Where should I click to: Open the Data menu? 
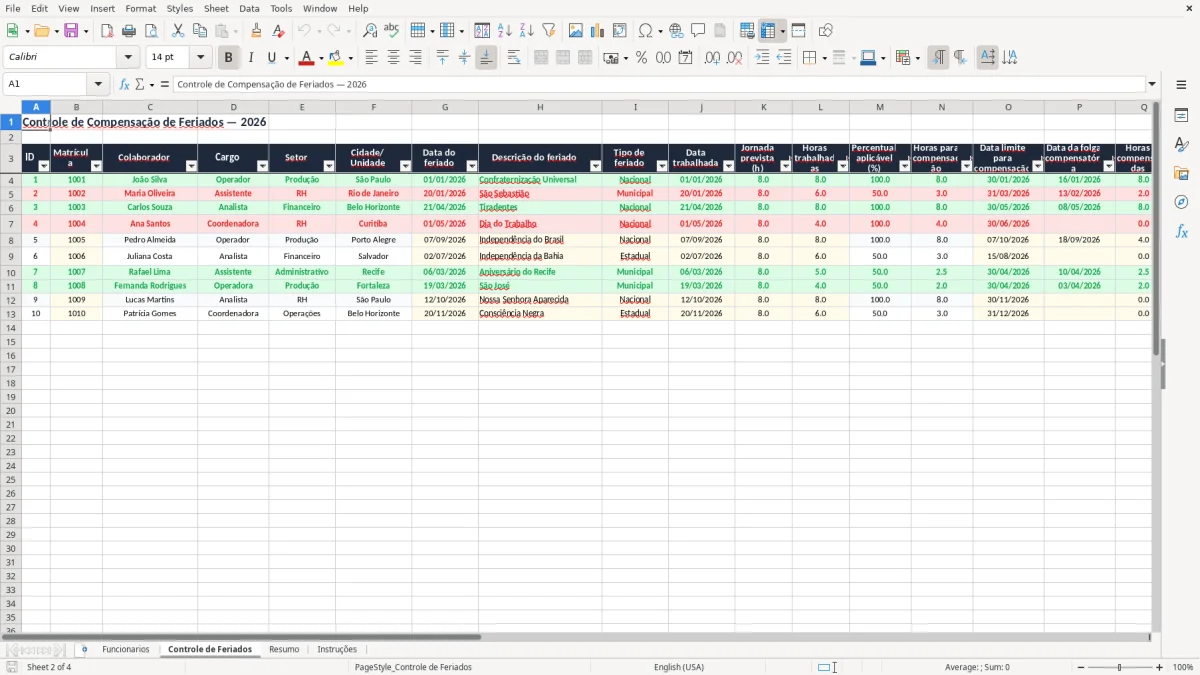(249, 8)
